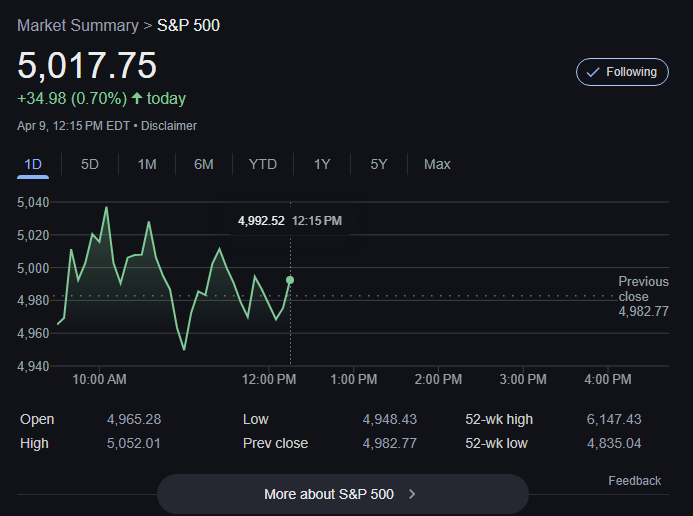Click the High value 5,052.01
Viewport: 693px width, 516px height.
pos(133,443)
